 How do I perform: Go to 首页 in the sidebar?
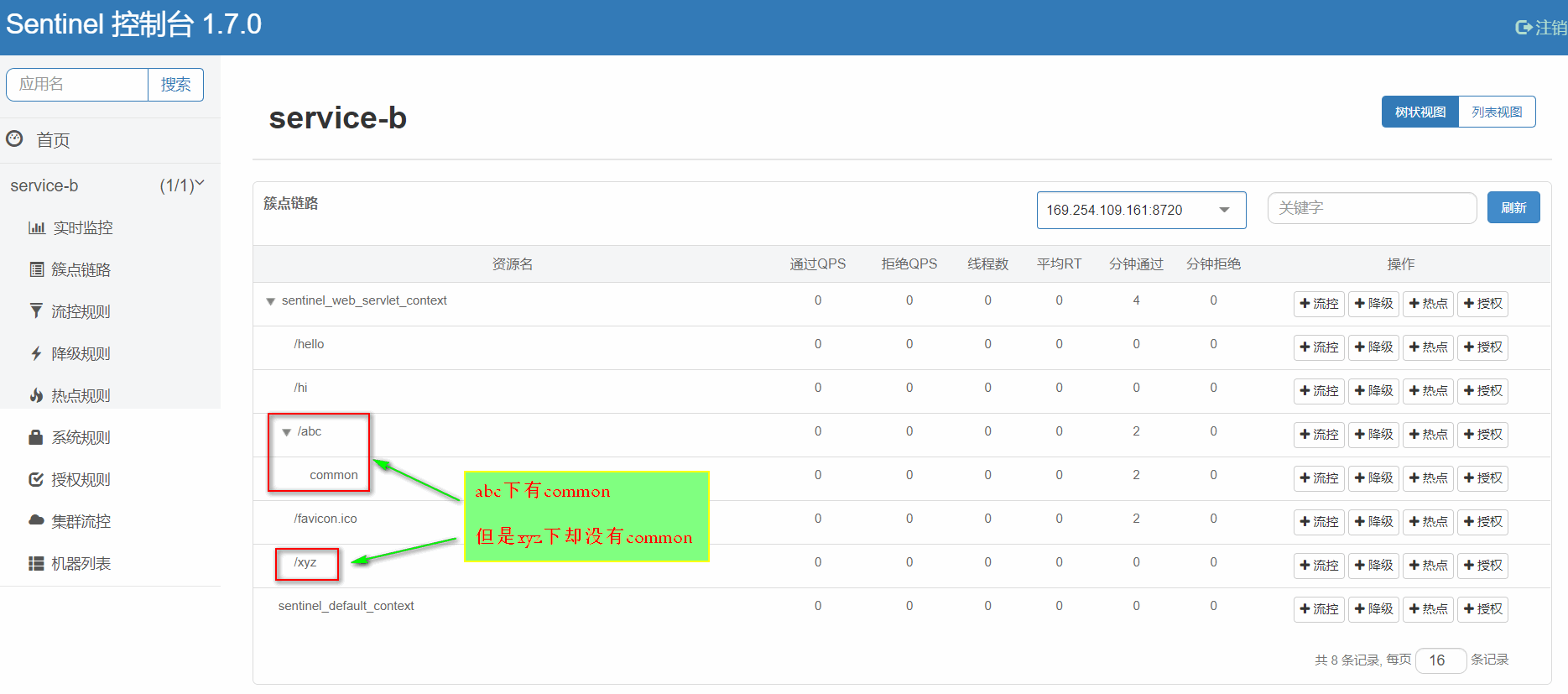(53, 140)
